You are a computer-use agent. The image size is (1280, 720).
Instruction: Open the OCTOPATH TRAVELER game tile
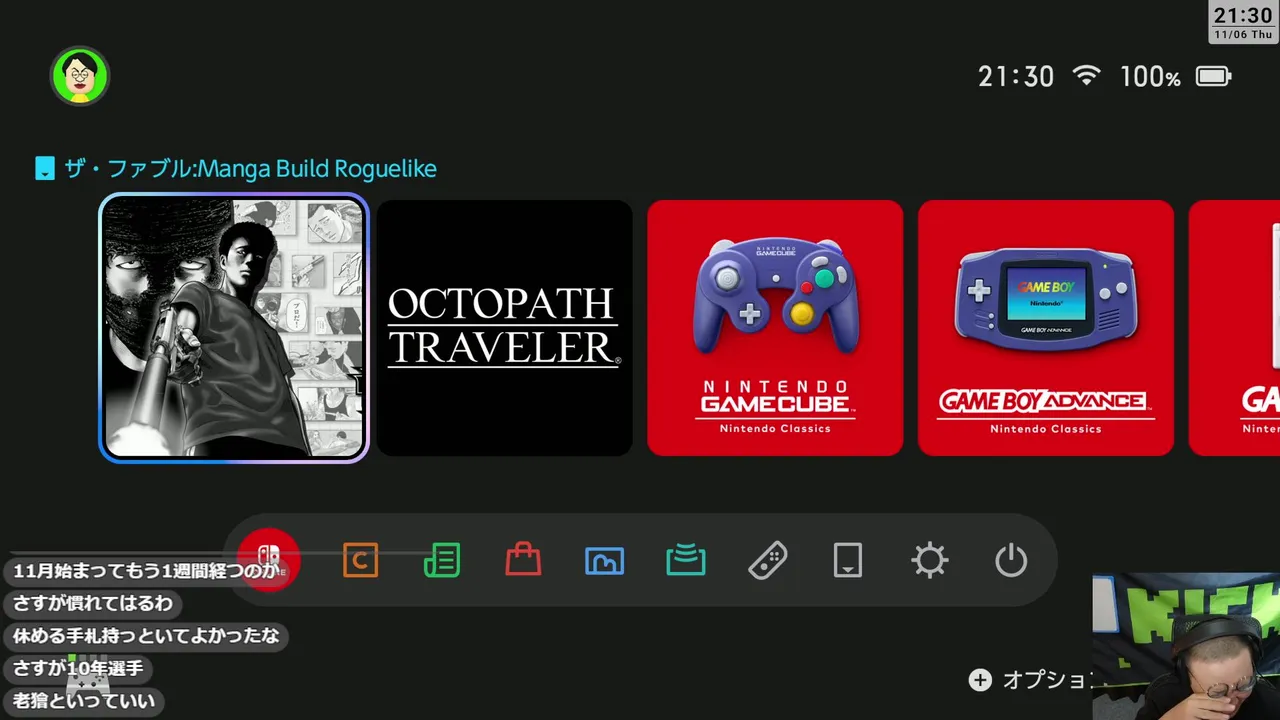[504, 328]
